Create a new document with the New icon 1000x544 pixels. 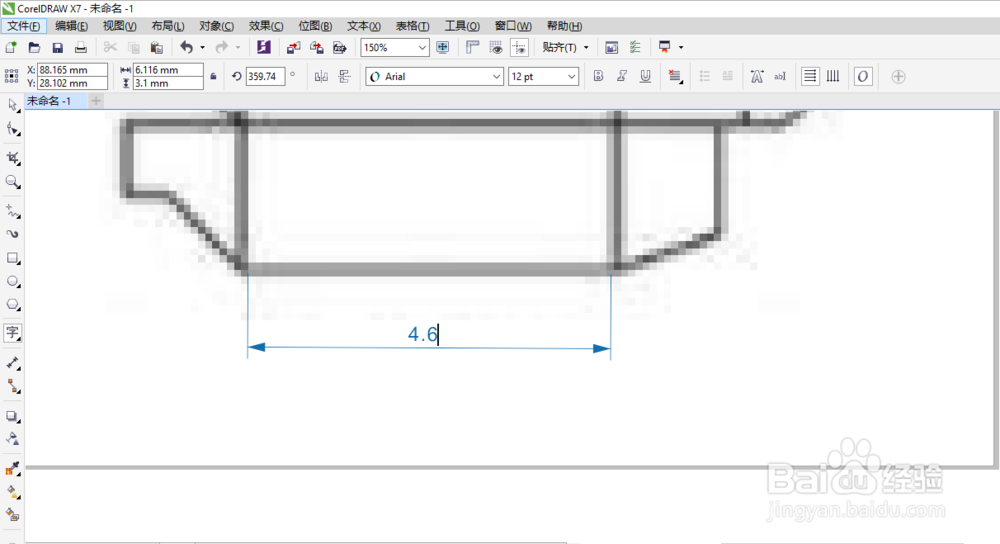tap(11, 47)
